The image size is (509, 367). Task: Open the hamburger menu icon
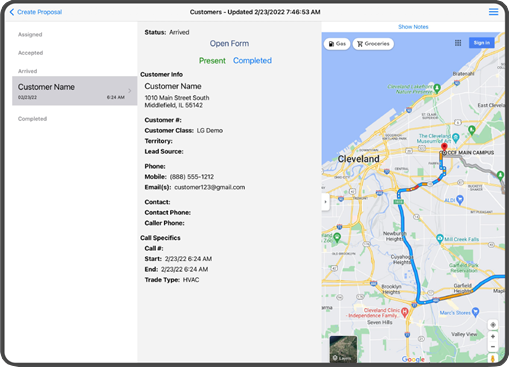click(493, 12)
